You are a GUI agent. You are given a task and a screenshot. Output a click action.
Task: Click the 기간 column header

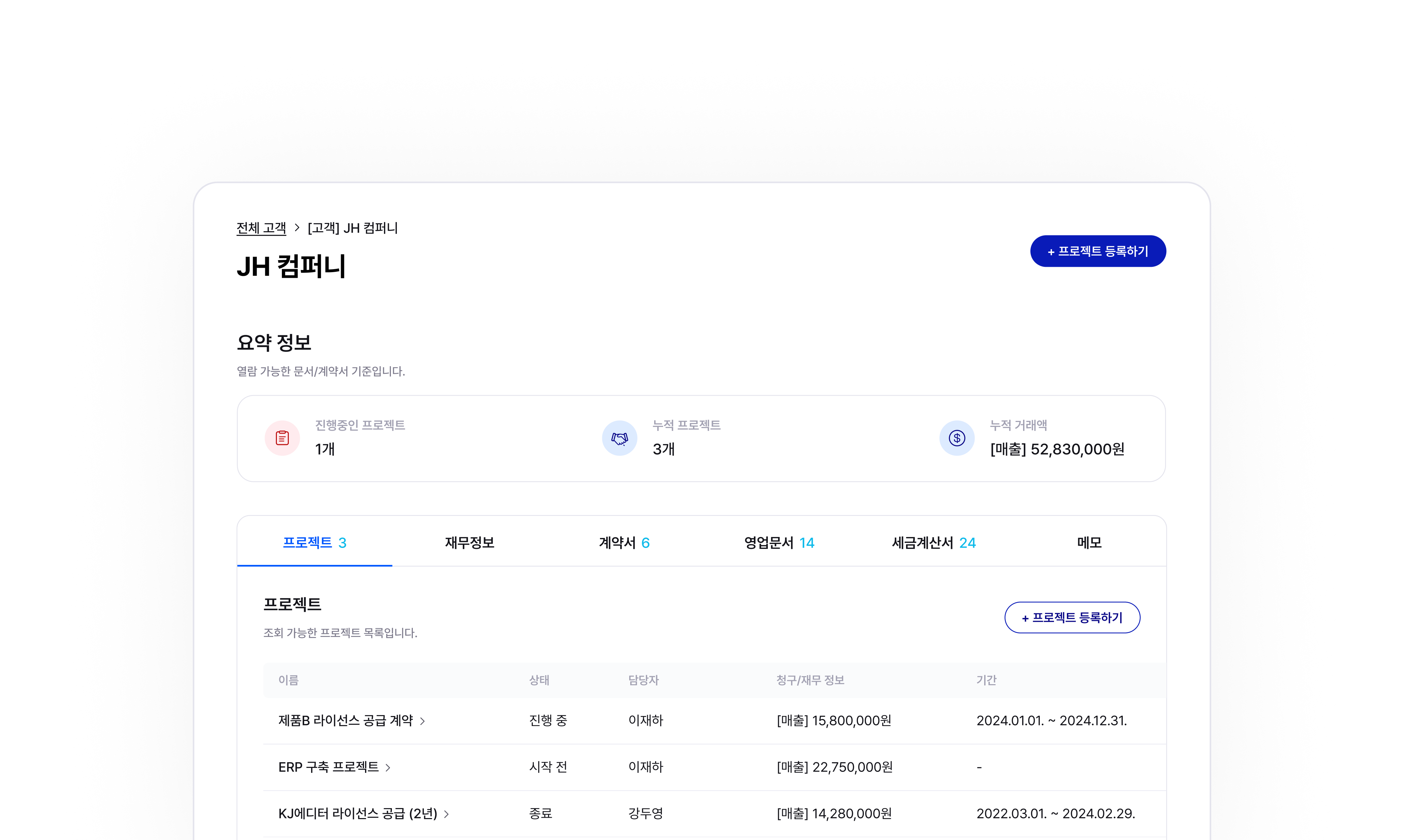pos(986,680)
